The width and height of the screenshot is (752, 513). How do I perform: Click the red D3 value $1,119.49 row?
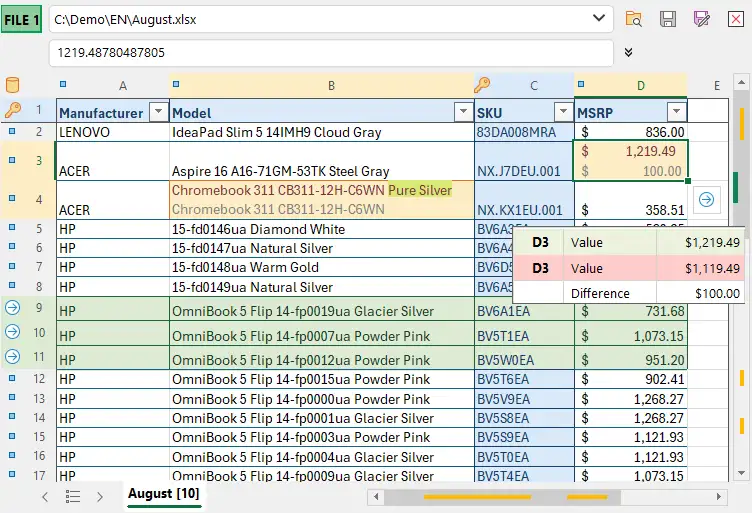629,268
